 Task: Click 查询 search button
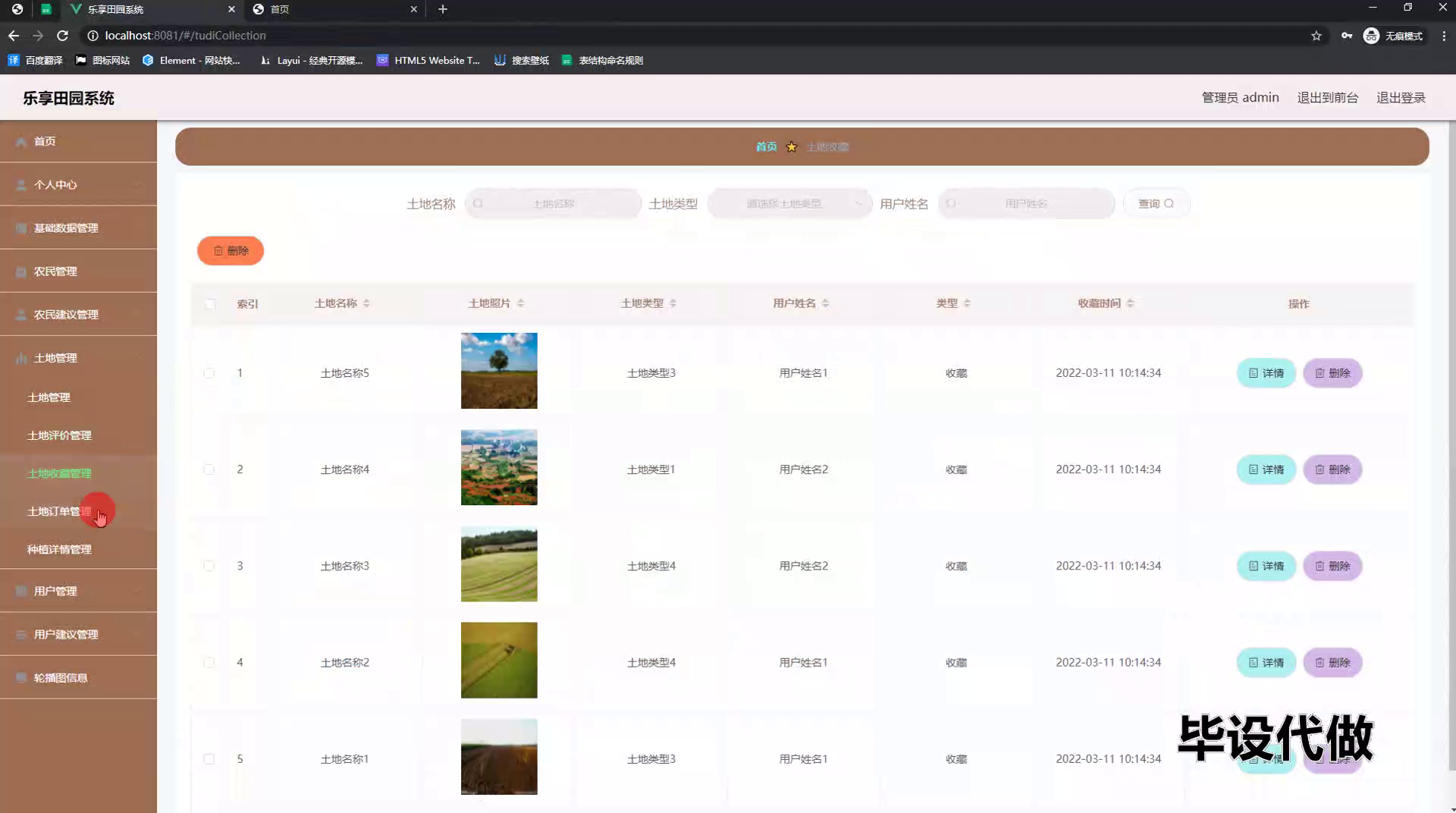click(1156, 204)
